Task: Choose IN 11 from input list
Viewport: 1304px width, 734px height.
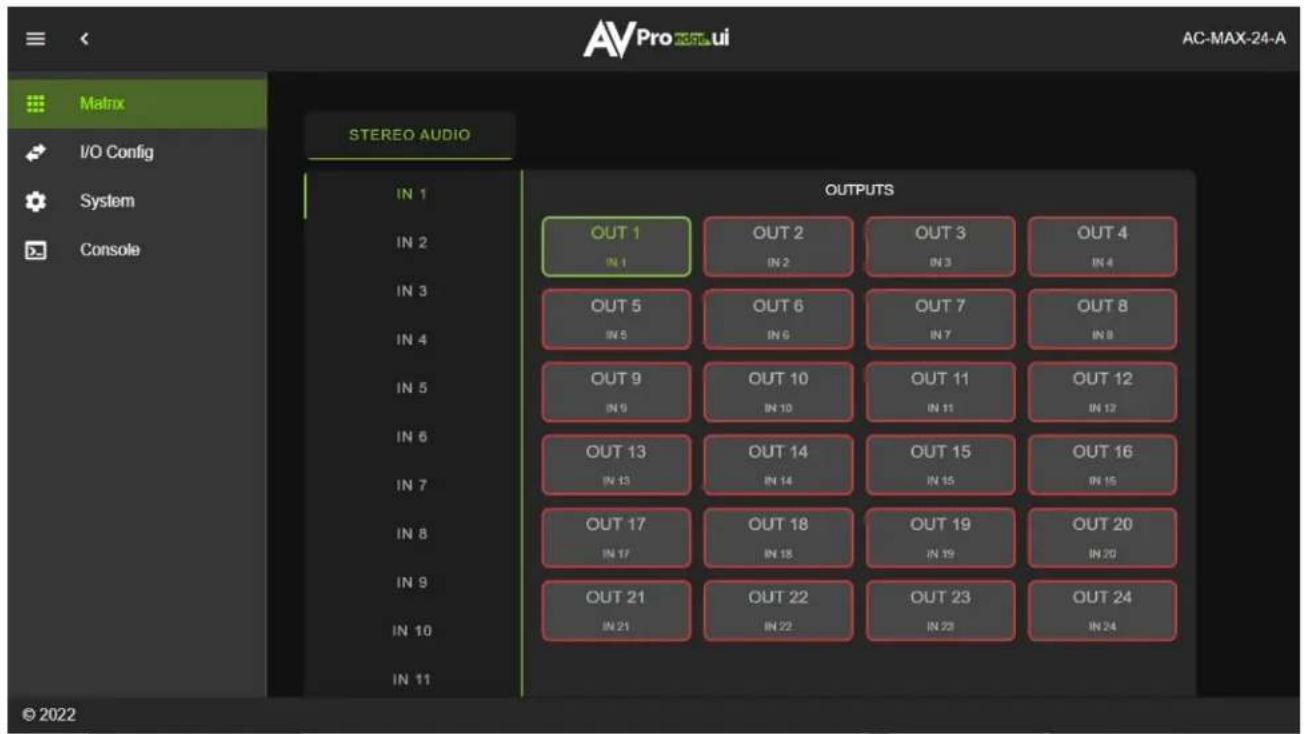Action: [x=412, y=679]
